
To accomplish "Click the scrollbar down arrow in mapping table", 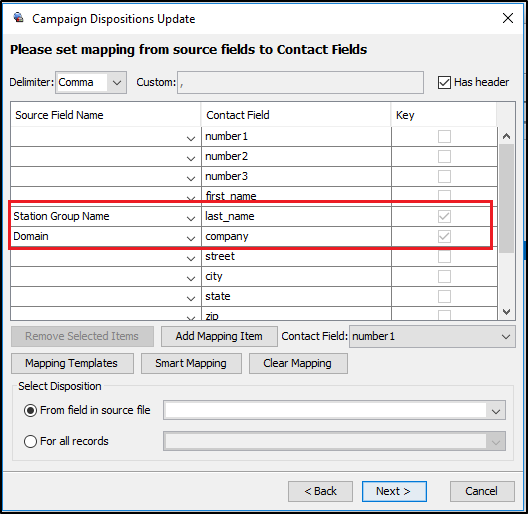I will coord(506,312).
